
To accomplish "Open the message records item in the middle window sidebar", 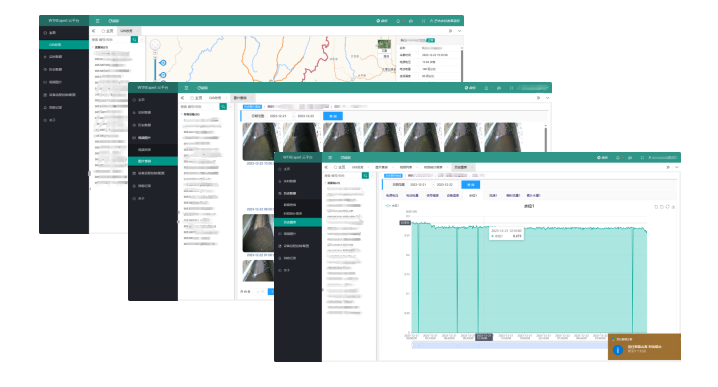I will point(153,186).
